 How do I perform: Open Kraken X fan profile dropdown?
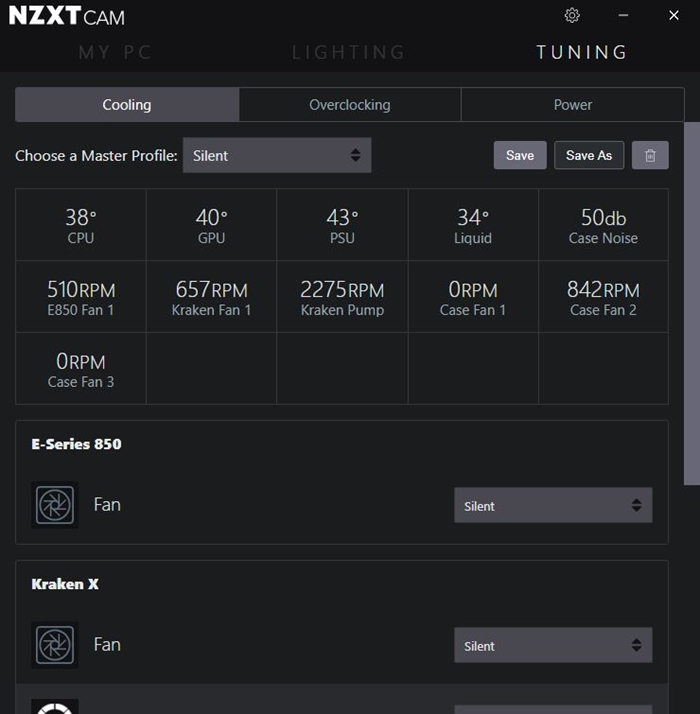point(553,645)
